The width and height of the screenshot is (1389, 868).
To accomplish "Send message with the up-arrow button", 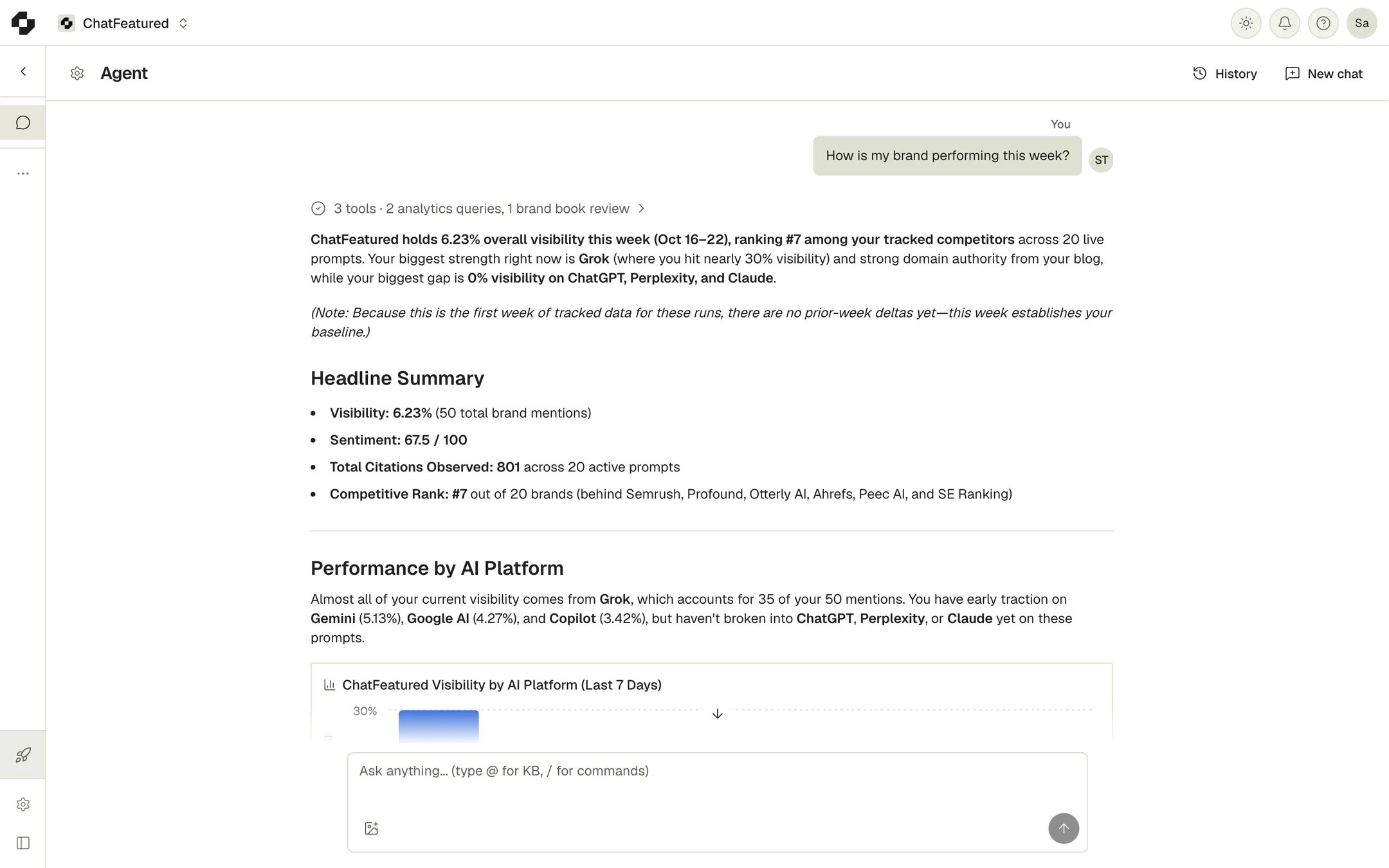I will (1064, 828).
